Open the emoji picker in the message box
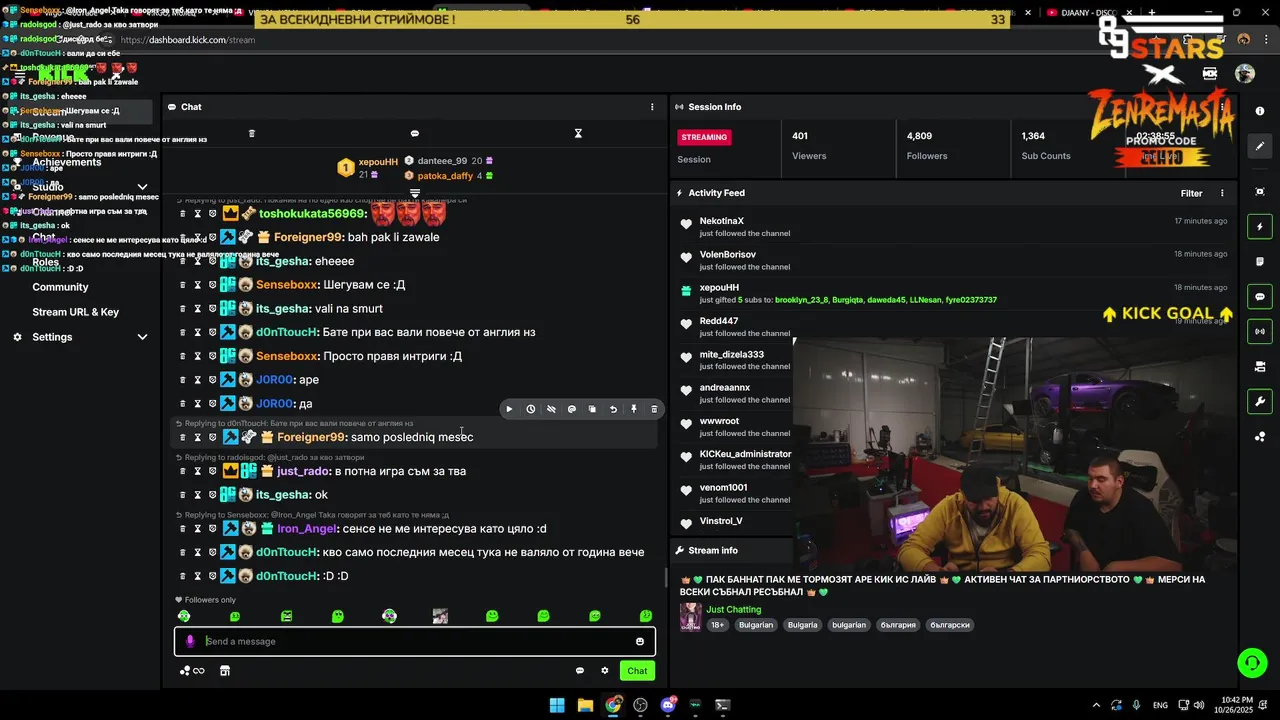Viewport: 1280px width, 720px height. pos(640,641)
